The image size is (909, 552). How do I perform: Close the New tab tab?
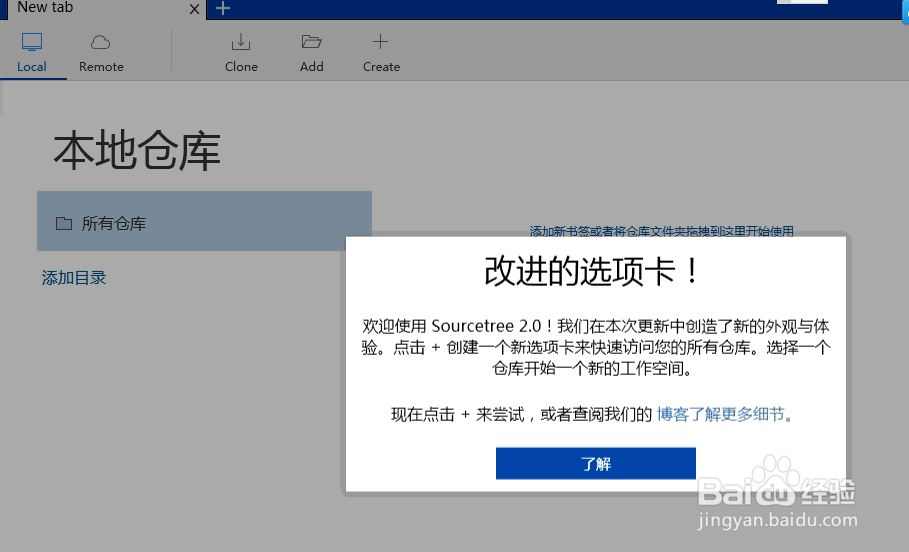[195, 9]
